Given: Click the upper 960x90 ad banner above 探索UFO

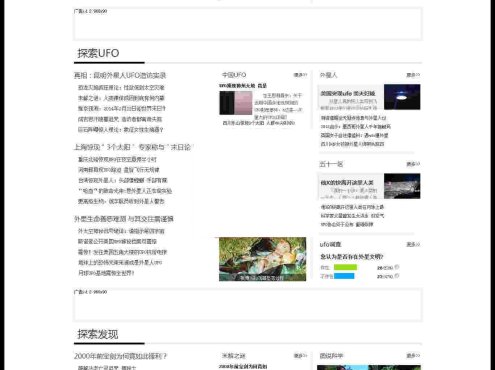Looking at the screenshot, I should point(248,24).
